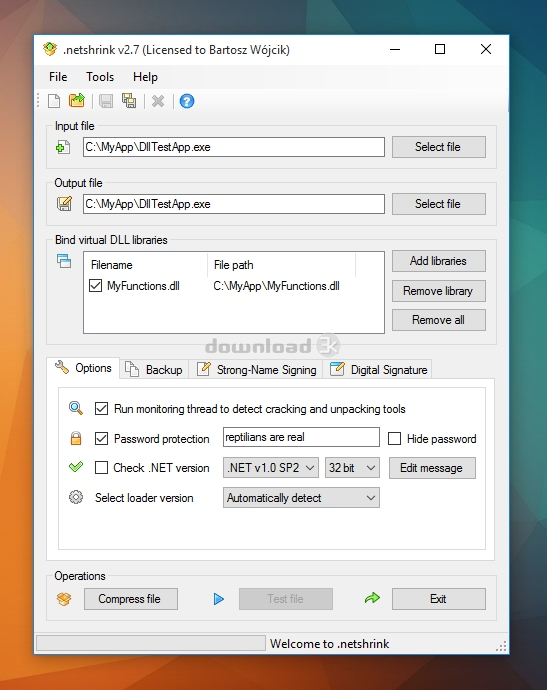Click the blue play icon beside Test file
This screenshot has height=690, width=547.
(x=219, y=599)
